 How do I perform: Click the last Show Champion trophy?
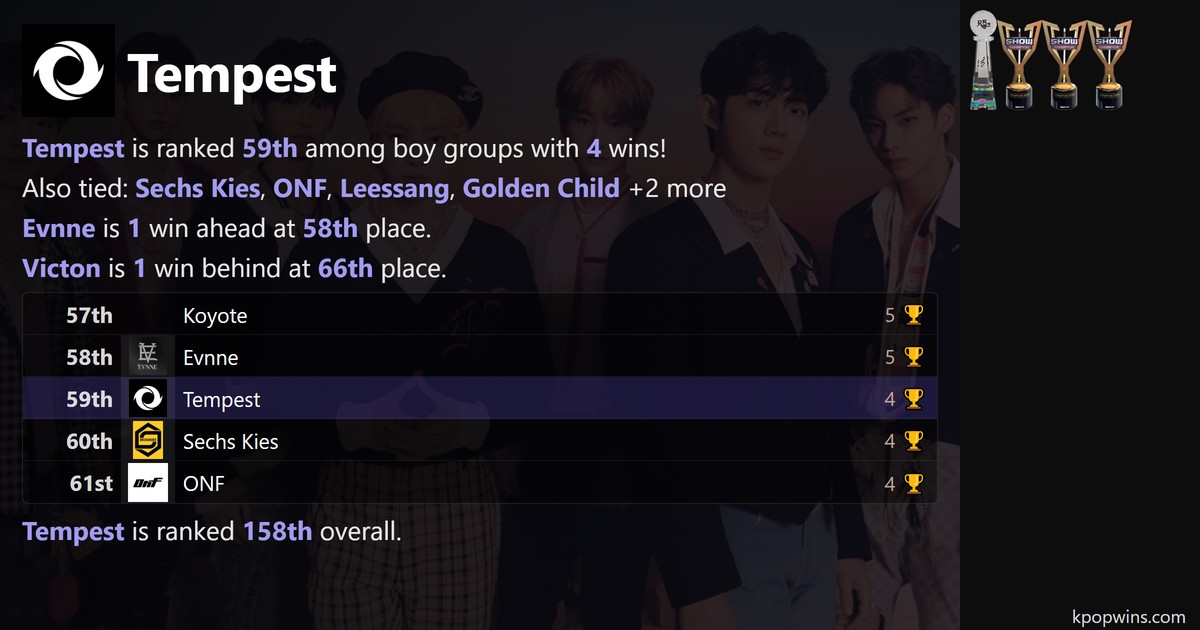click(1108, 63)
